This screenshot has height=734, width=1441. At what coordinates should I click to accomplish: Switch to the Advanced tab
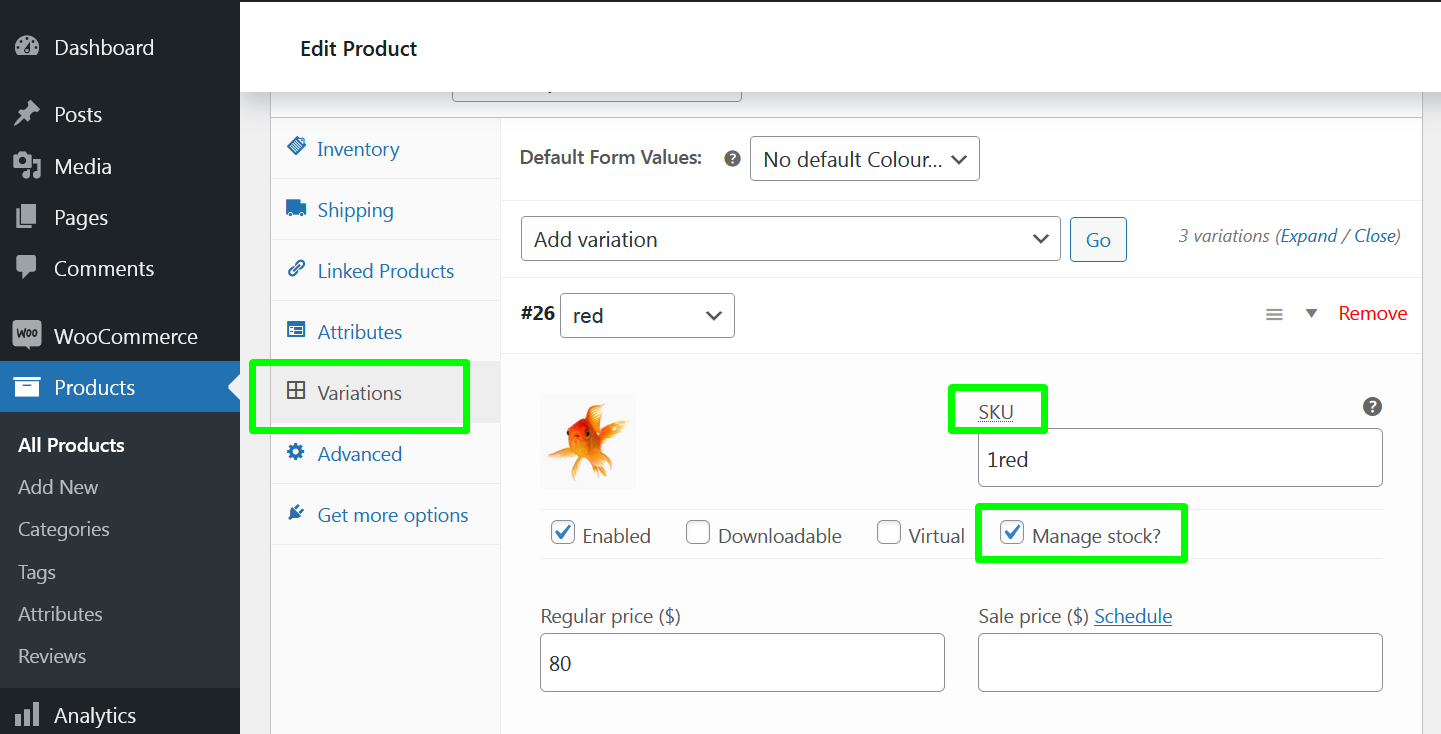385,453
